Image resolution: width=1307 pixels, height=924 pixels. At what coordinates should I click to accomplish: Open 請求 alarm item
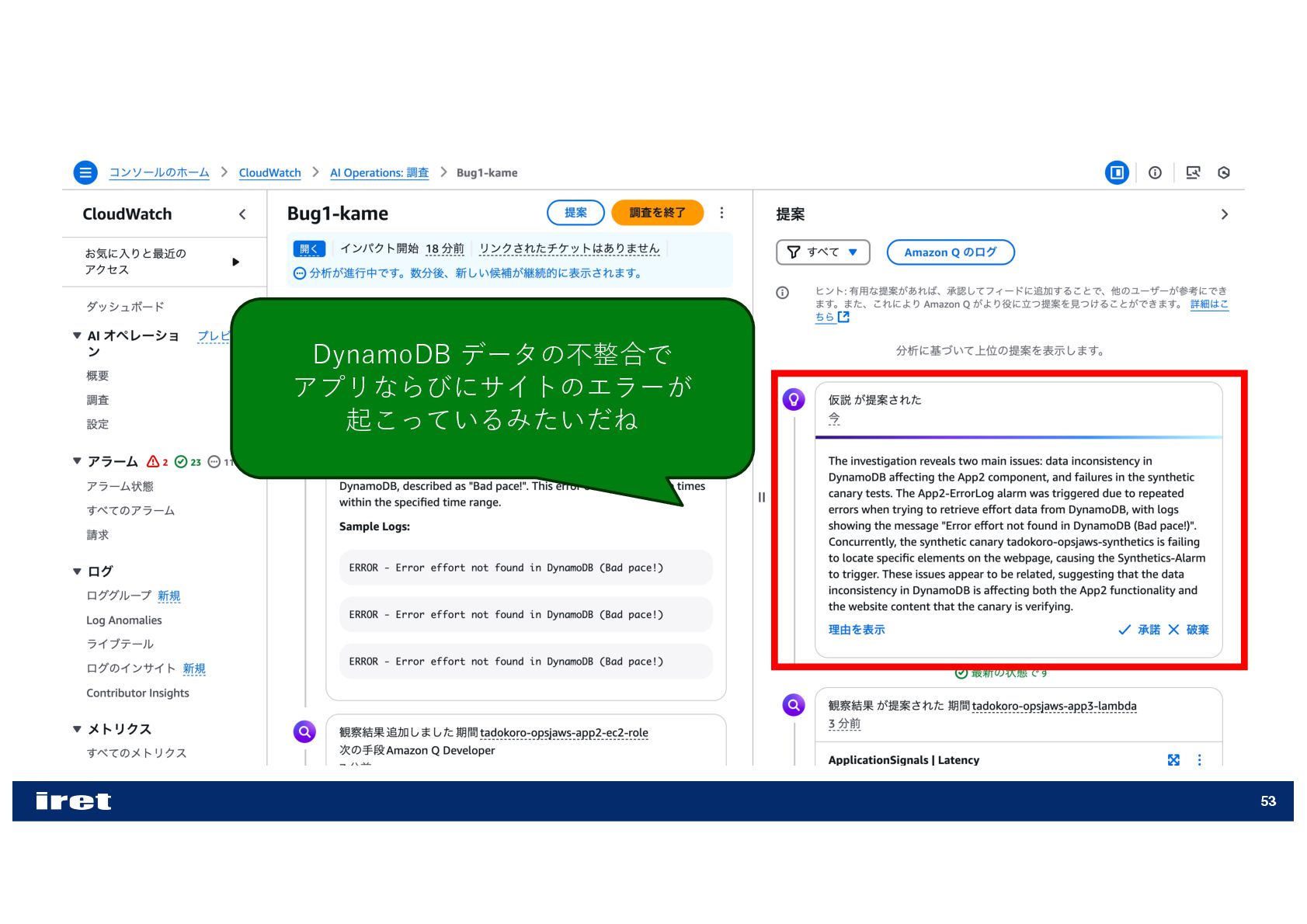(97, 535)
